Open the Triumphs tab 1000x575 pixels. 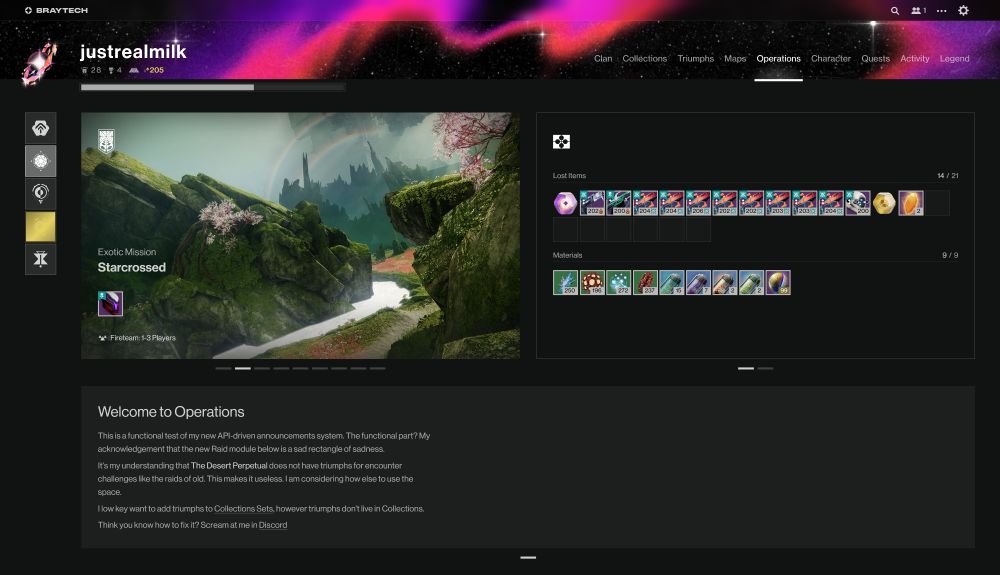(696, 59)
